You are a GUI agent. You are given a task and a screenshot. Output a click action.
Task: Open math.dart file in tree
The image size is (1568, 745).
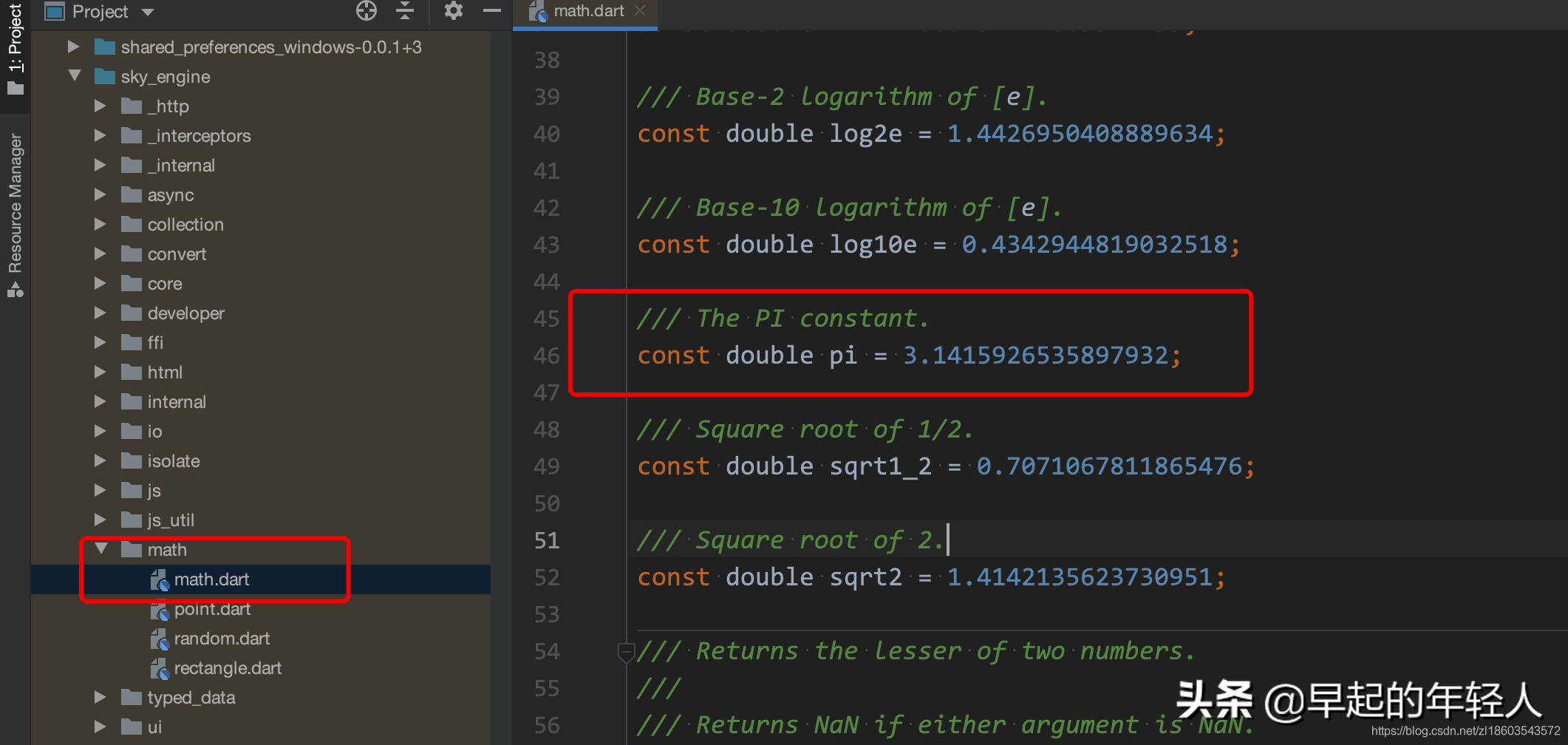(x=211, y=579)
